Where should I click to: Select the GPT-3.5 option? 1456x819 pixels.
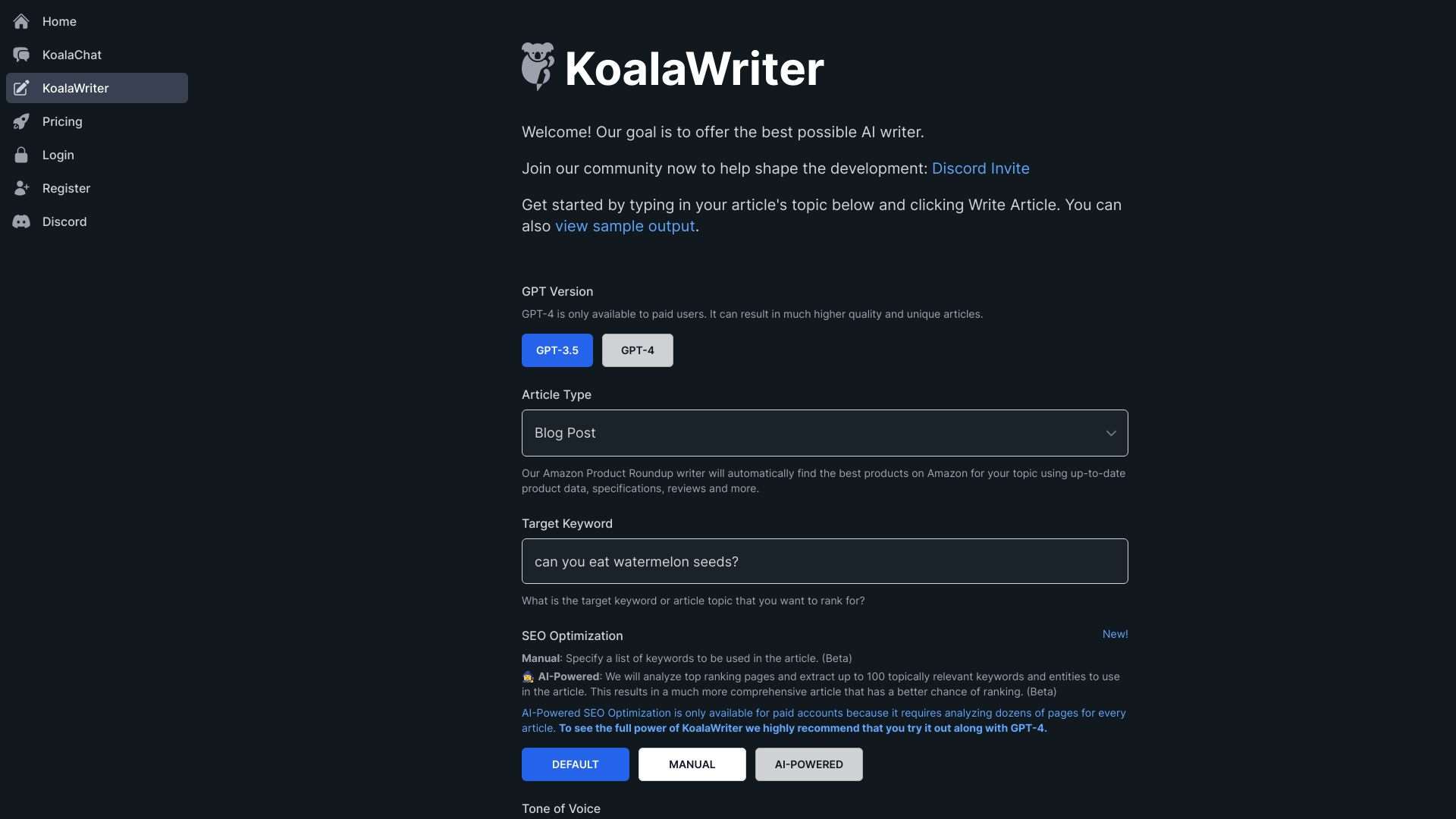(x=557, y=350)
